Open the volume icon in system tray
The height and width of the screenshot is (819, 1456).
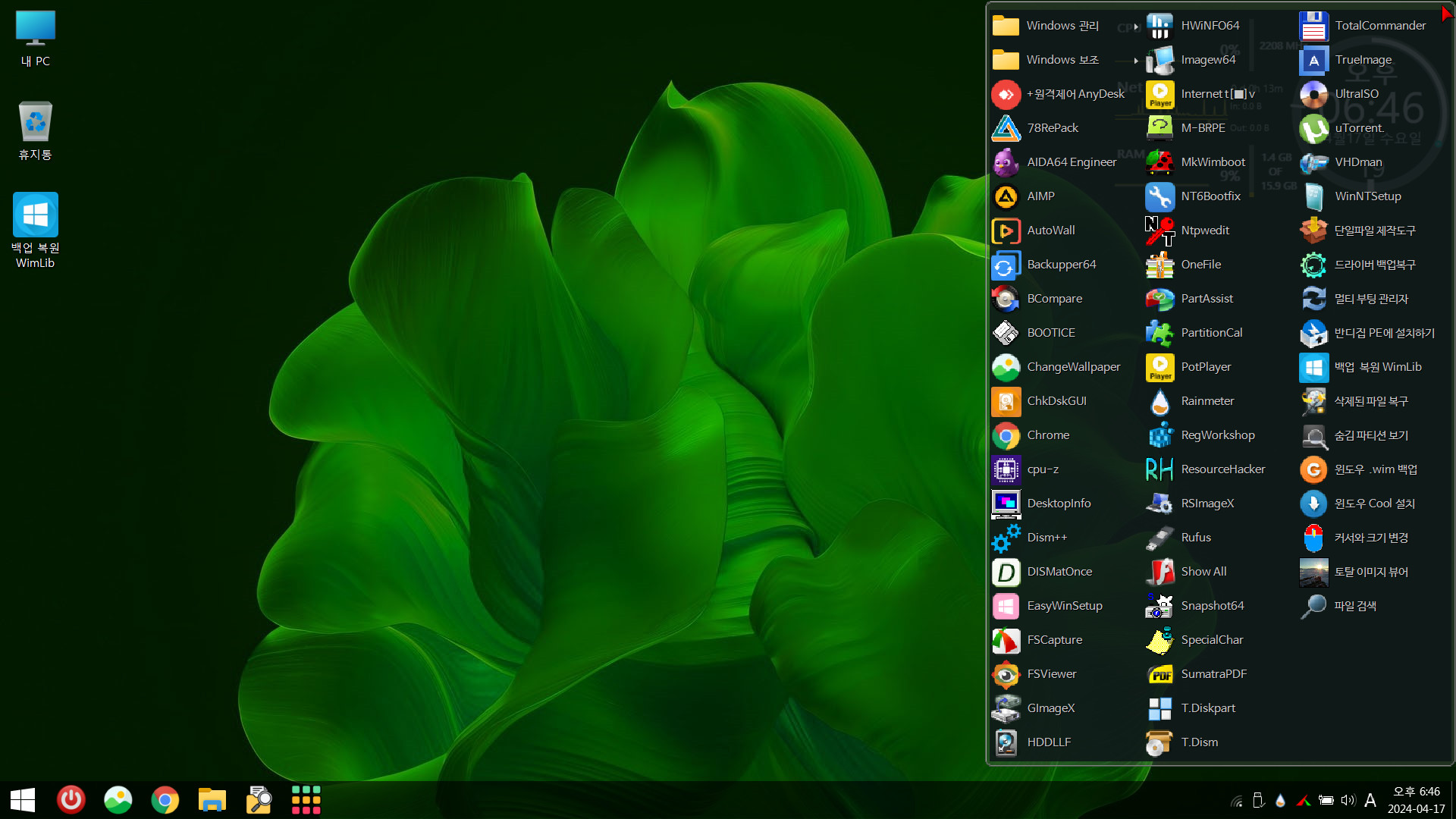(1348, 800)
